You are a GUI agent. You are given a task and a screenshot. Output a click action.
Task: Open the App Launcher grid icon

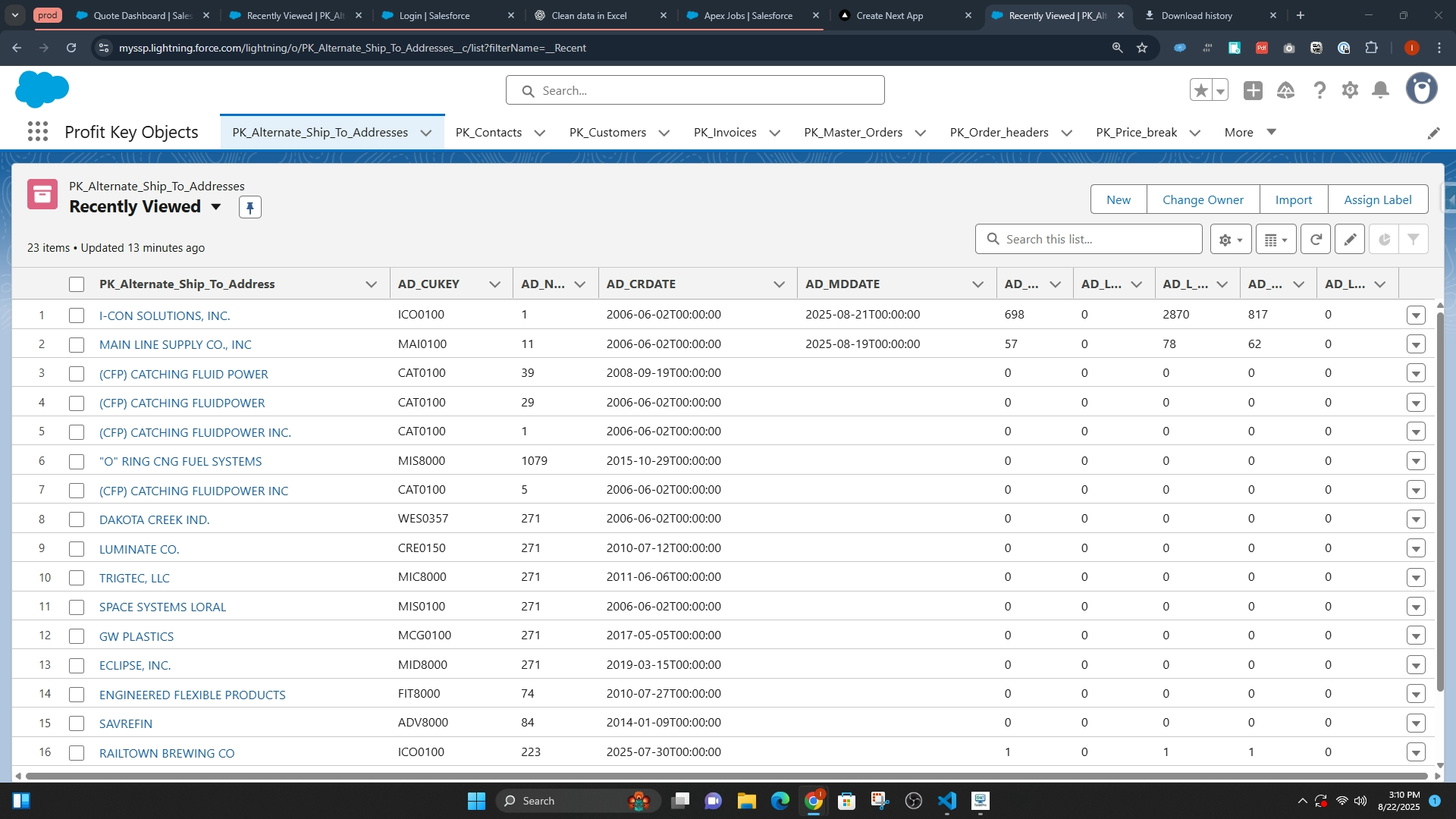[37, 132]
